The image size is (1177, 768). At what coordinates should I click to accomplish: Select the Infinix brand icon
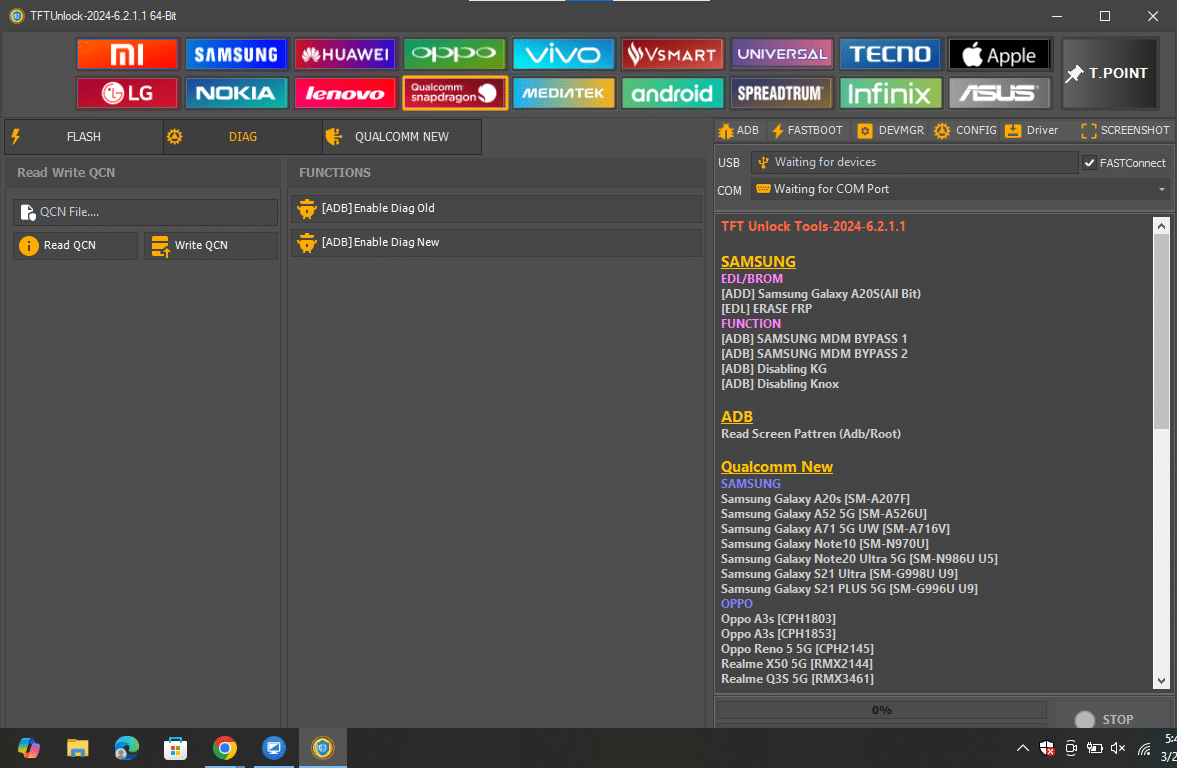point(890,93)
